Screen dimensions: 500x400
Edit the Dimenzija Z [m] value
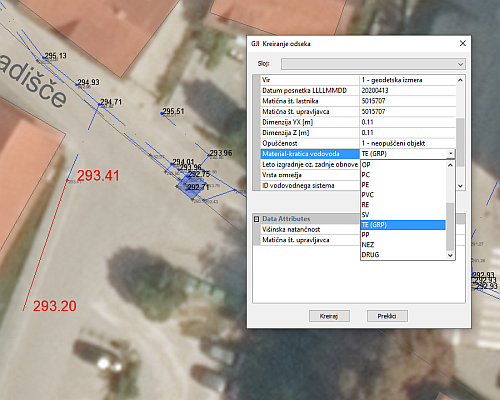(x=407, y=133)
